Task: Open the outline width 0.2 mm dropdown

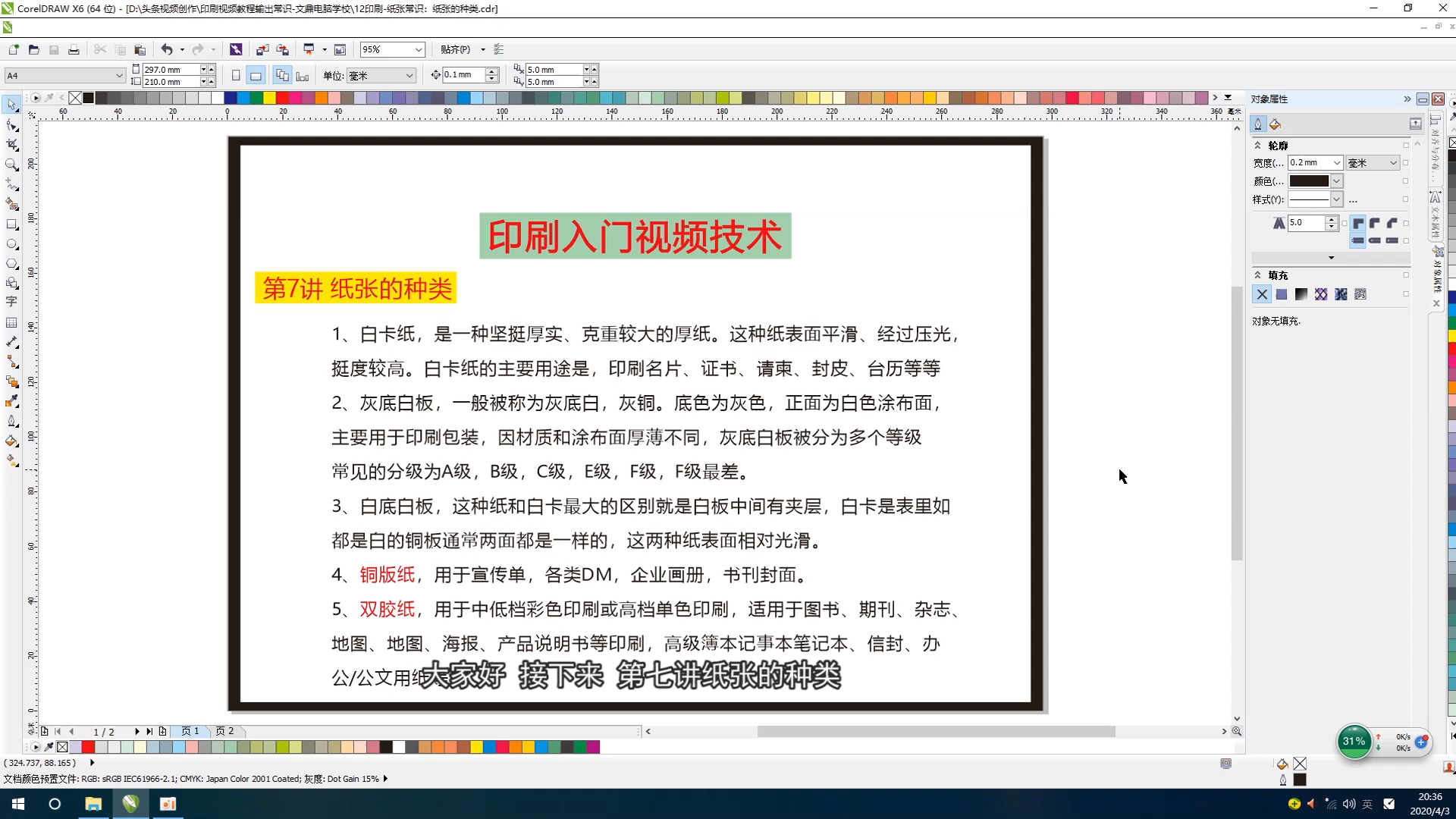Action: [1337, 162]
